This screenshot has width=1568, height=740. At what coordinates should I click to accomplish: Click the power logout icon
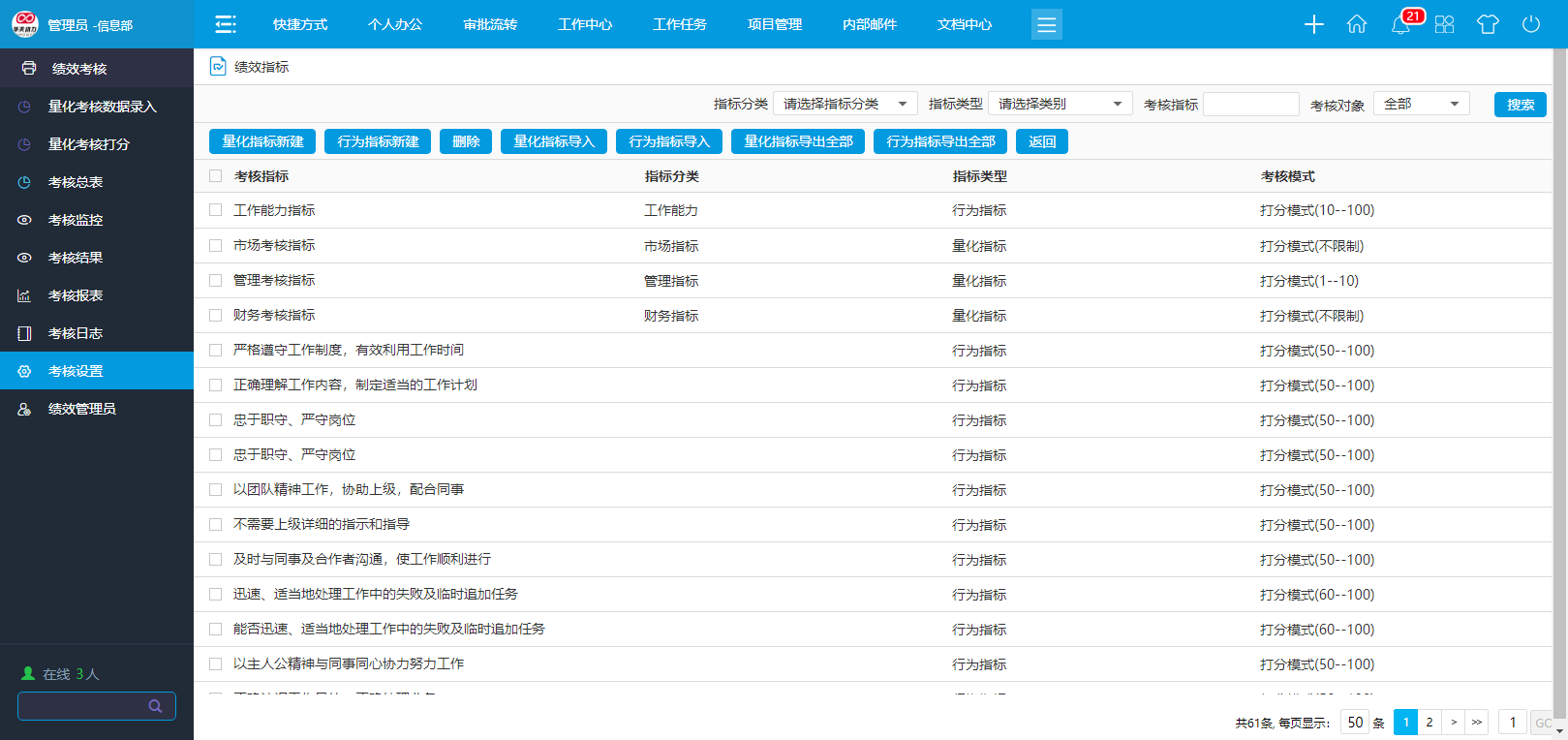coord(1531,24)
